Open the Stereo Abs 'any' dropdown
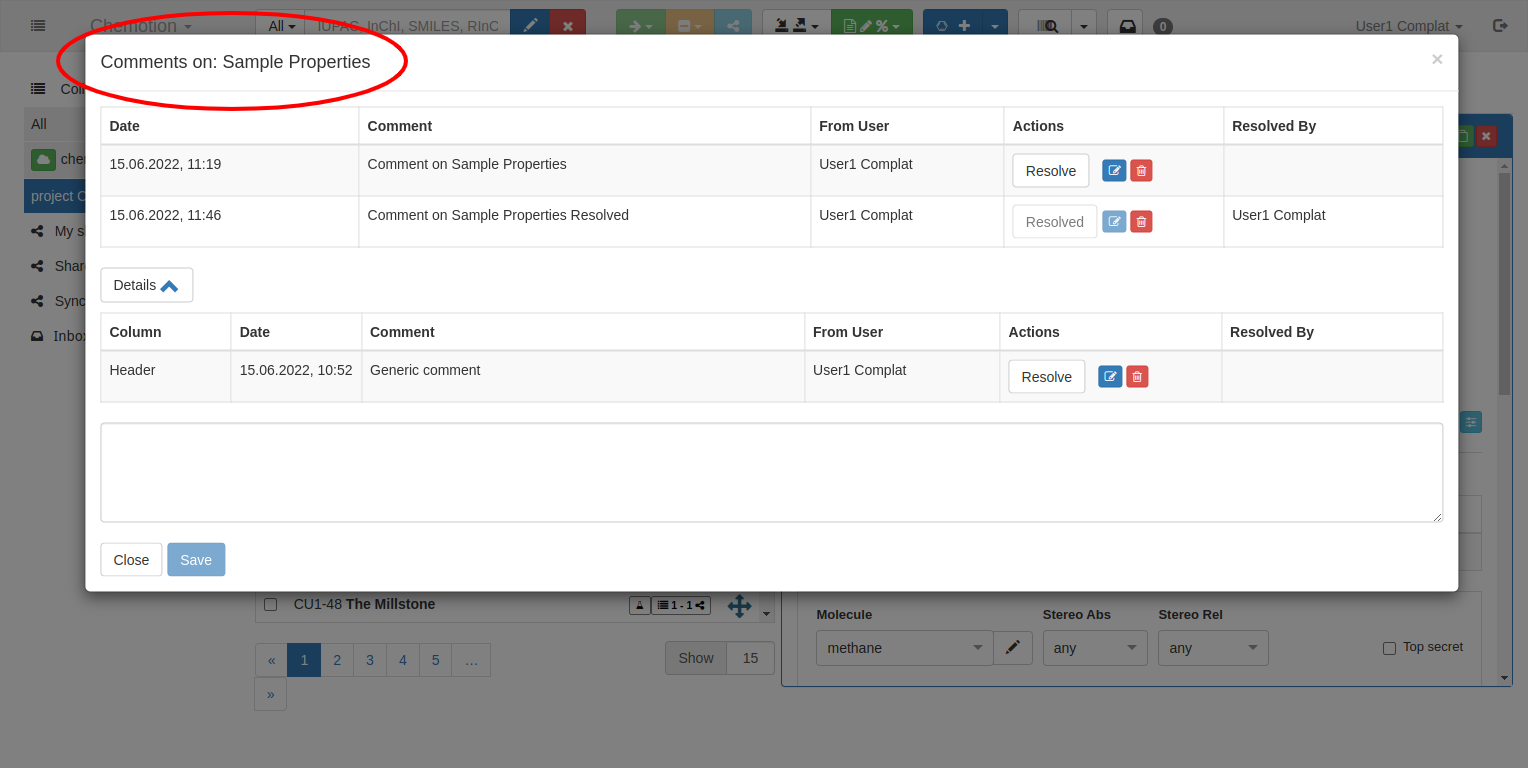 (1095, 648)
